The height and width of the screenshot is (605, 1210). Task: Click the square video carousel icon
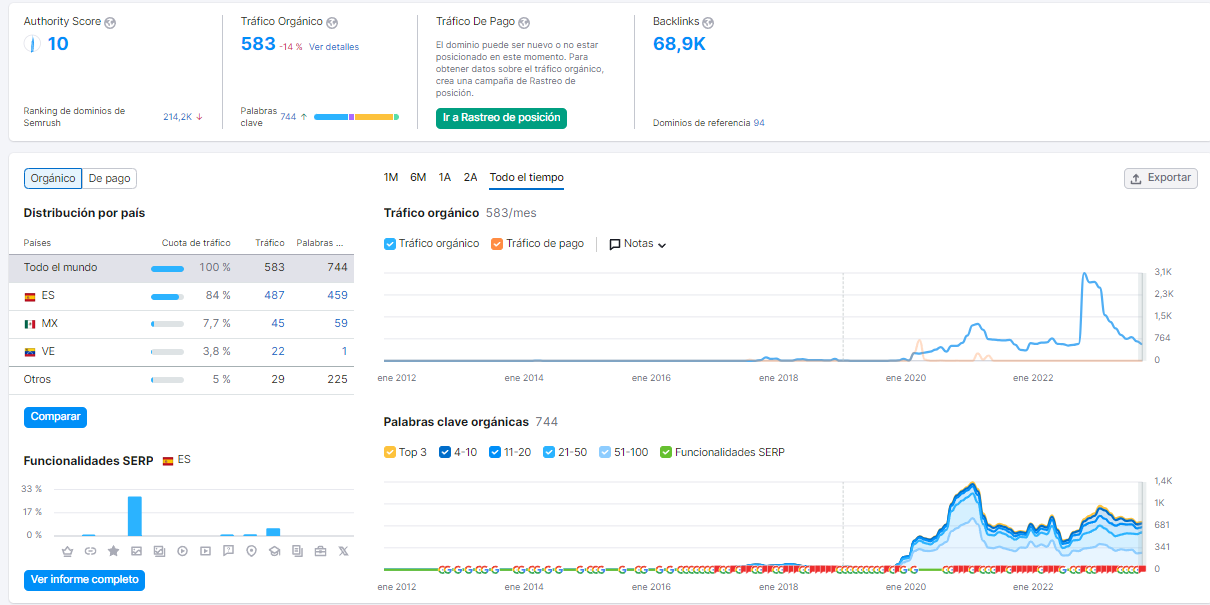pyautogui.click(x=205, y=551)
